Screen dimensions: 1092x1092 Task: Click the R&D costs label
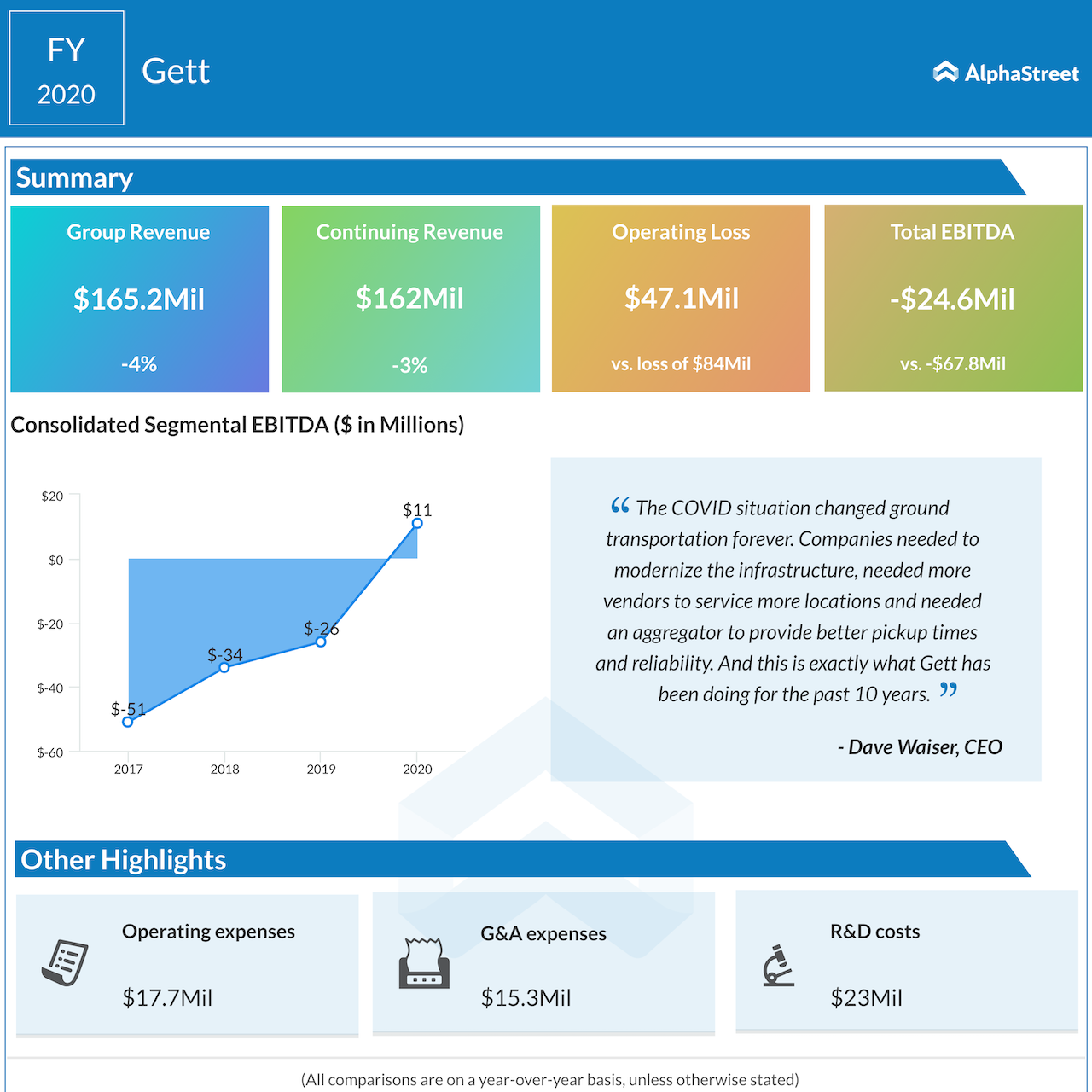pyautogui.click(x=875, y=932)
